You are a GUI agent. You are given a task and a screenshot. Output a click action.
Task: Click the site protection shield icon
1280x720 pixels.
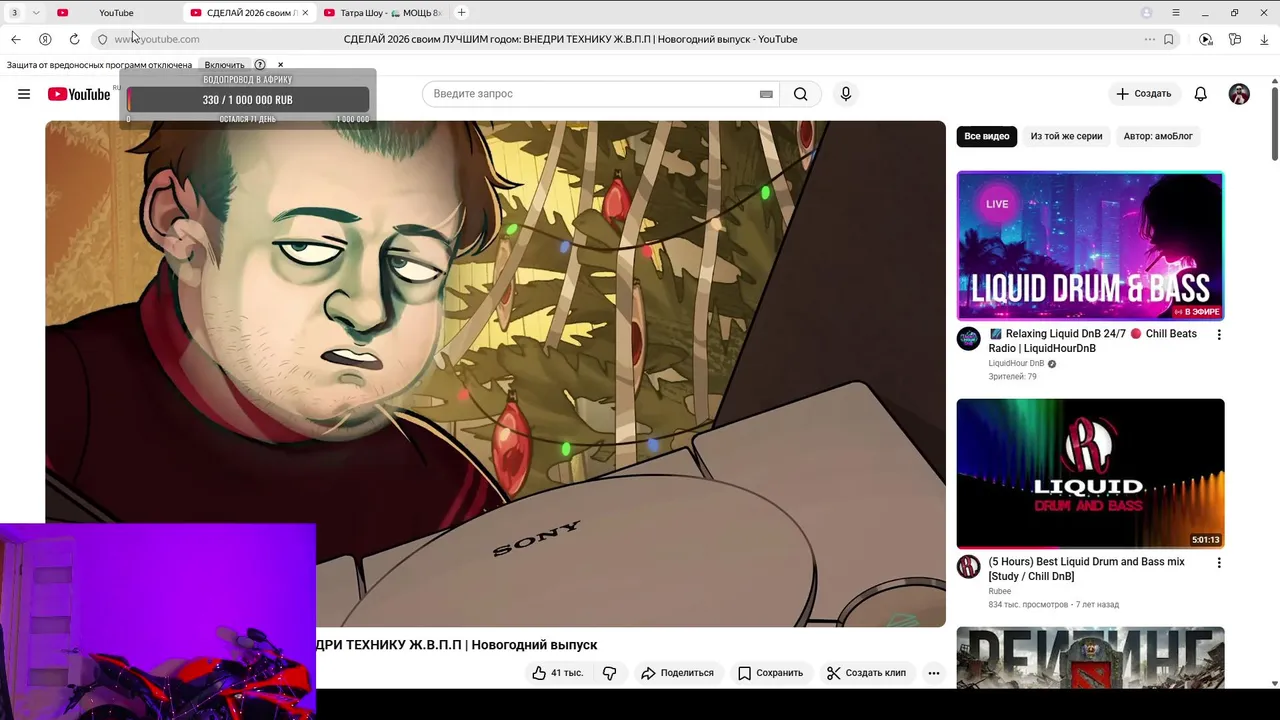coord(102,39)
